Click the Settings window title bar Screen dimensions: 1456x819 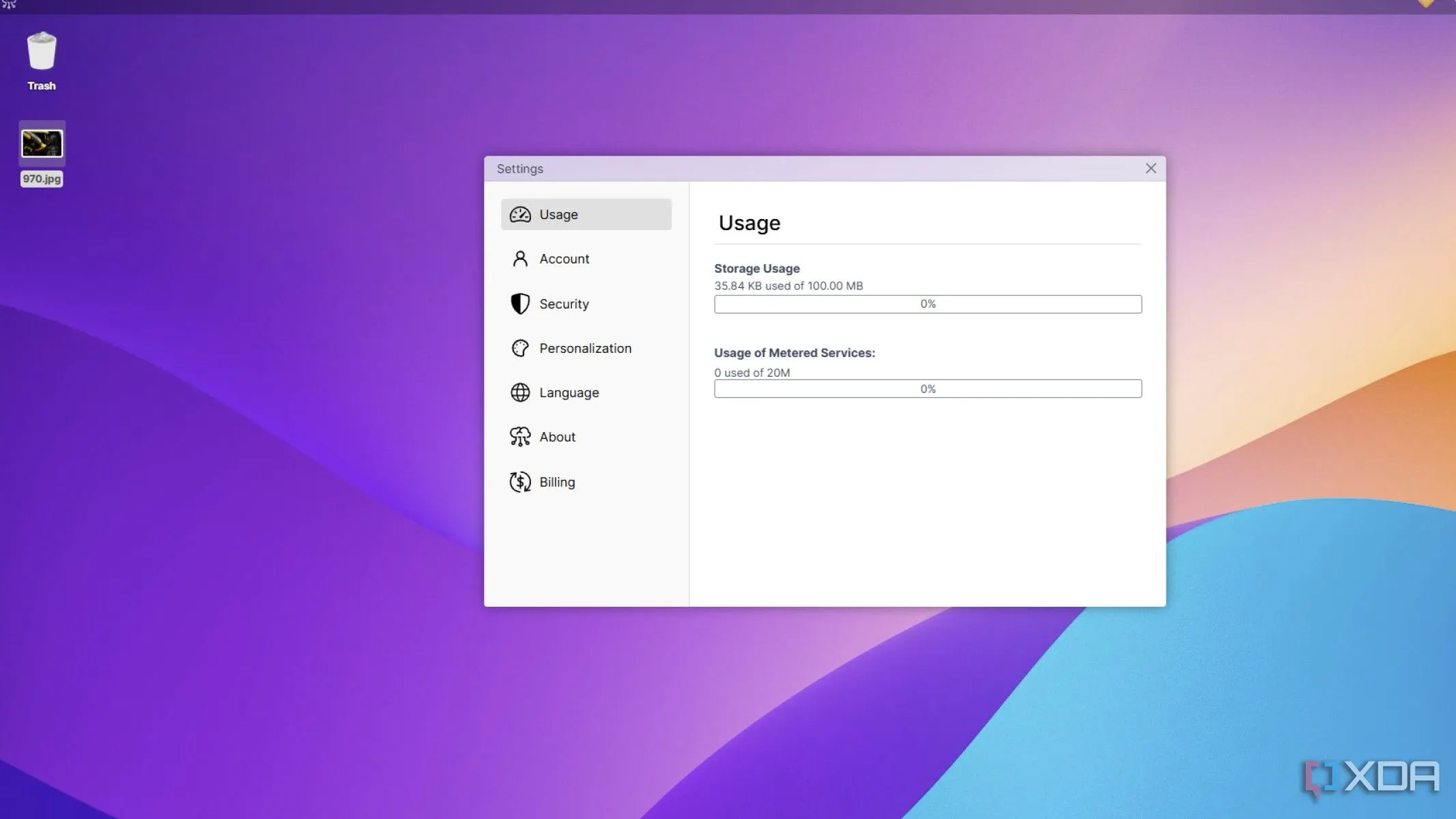coord(825,169)
